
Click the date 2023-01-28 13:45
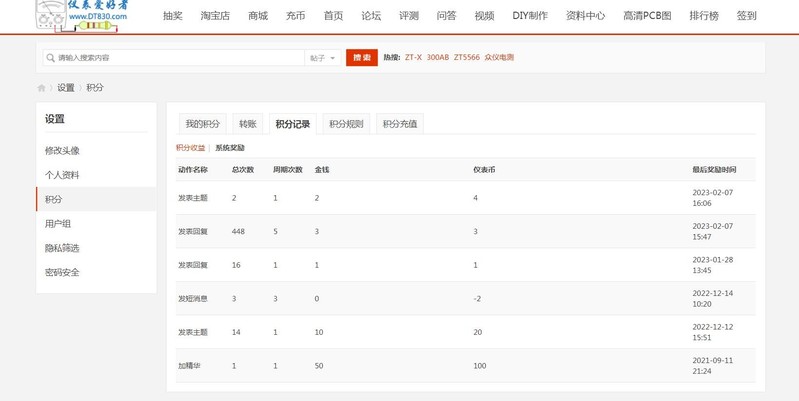712,265
